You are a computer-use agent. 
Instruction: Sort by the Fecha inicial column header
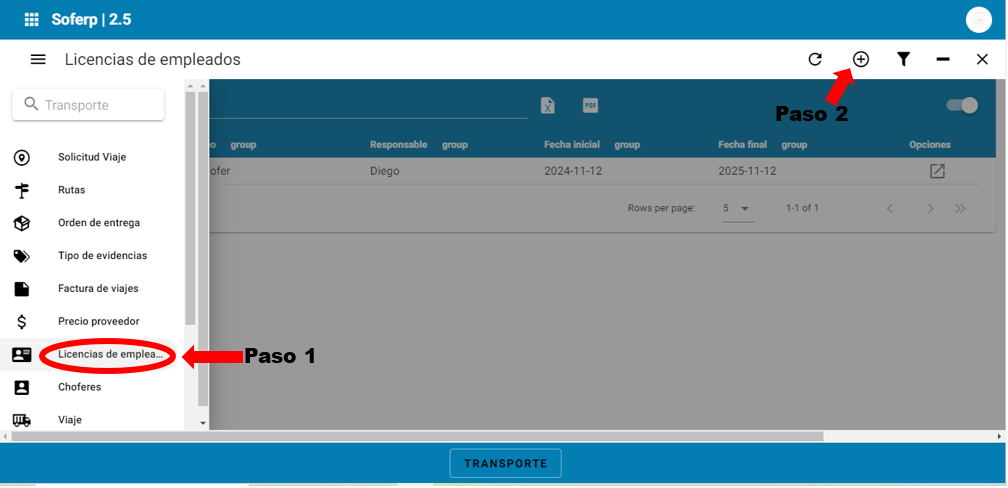pos(572,145)
